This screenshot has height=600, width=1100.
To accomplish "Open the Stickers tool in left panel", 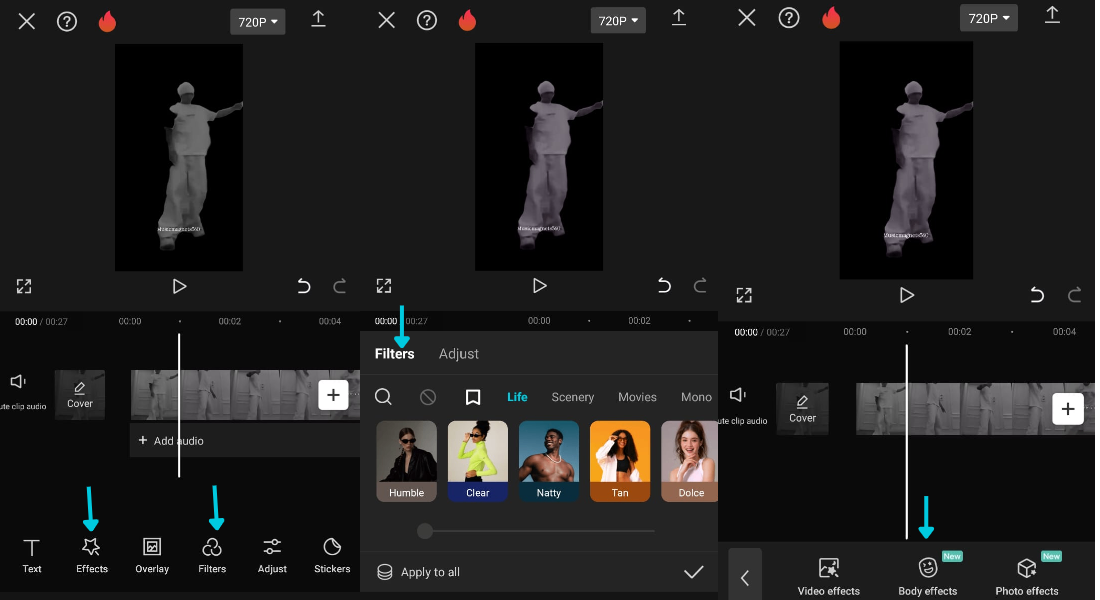I will point(332,556).
